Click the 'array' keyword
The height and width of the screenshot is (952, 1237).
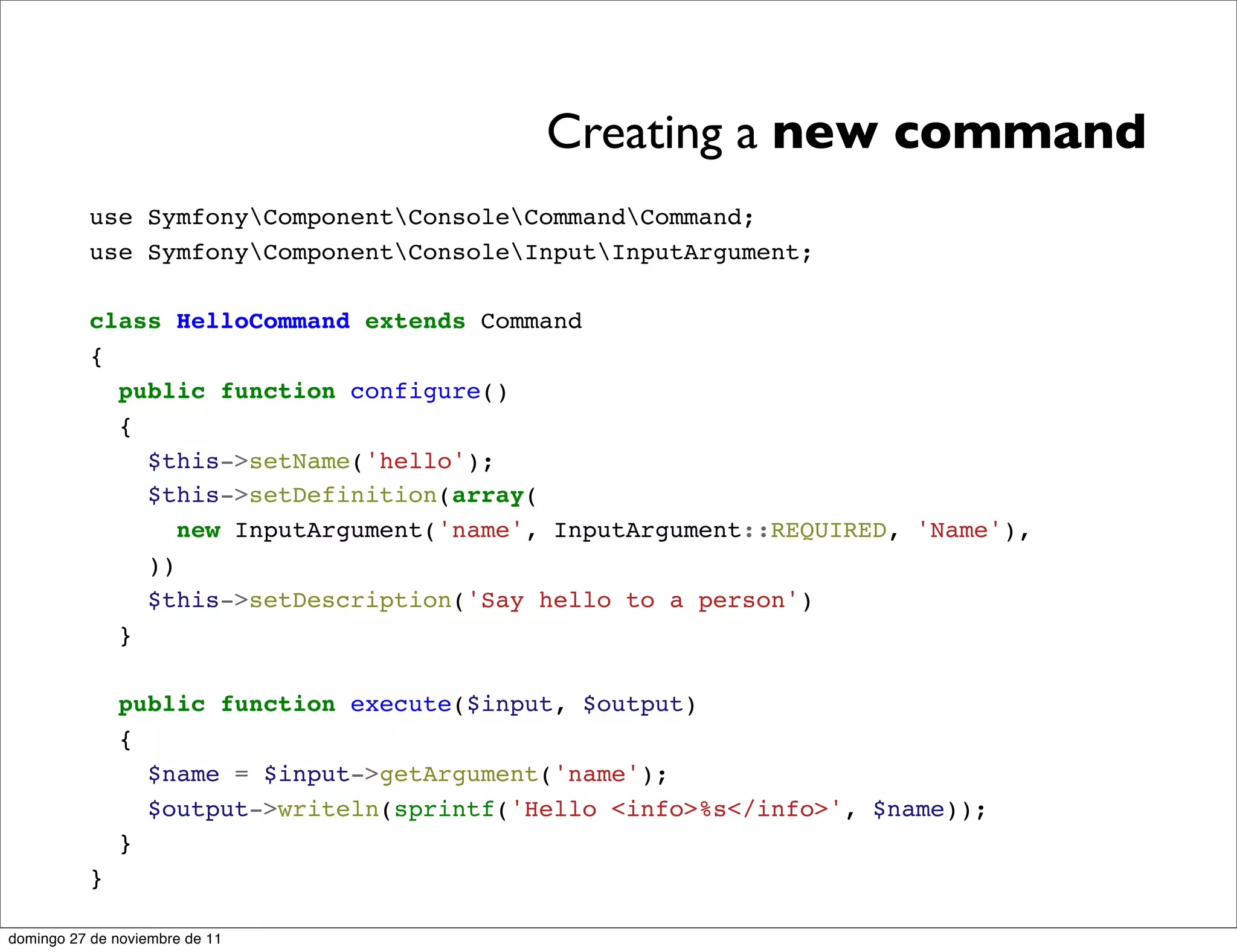click(x=487, y=496)
